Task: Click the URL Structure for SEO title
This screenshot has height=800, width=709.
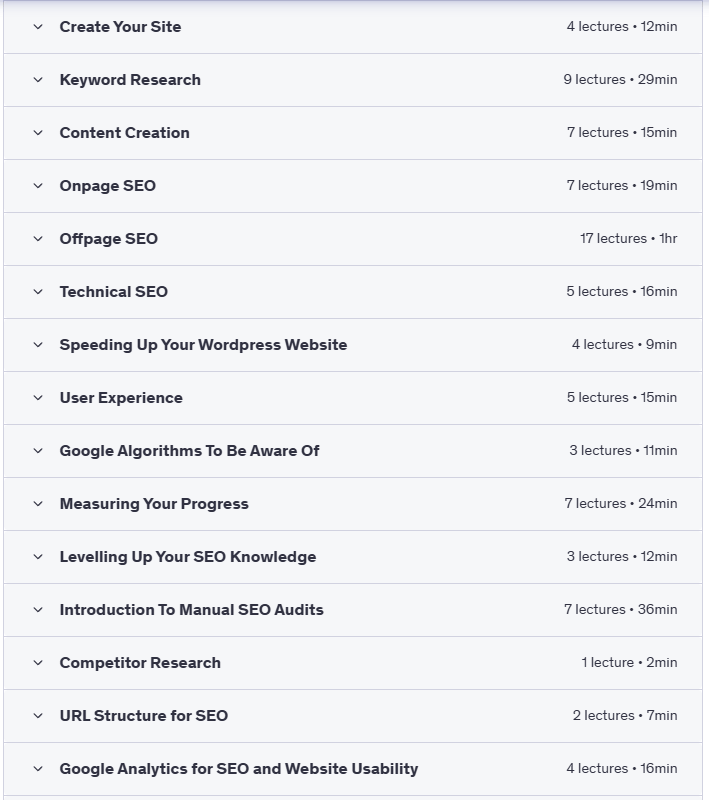Action: [x=143, y=716]
